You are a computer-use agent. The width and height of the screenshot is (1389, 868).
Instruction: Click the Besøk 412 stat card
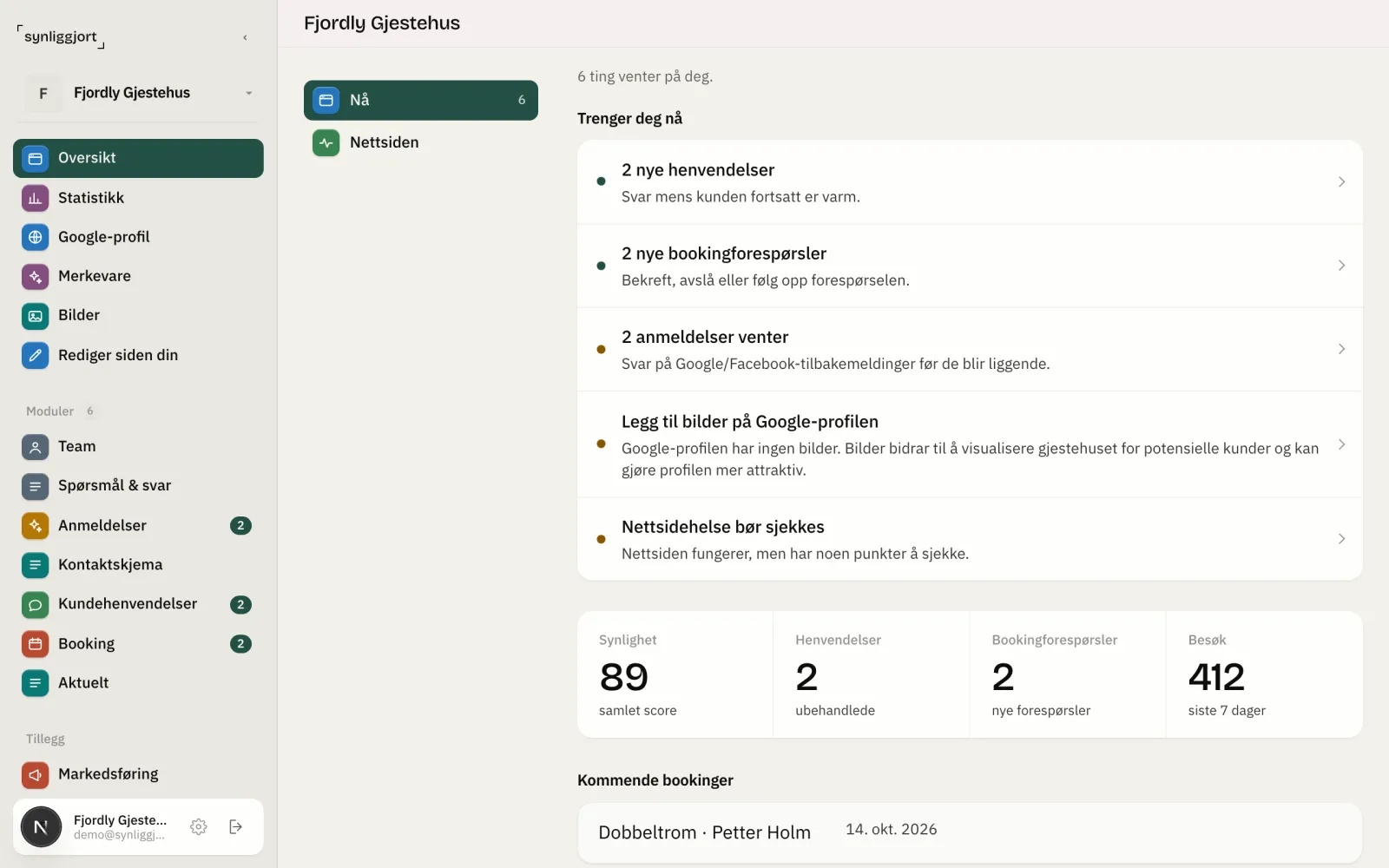[1264, 674]
